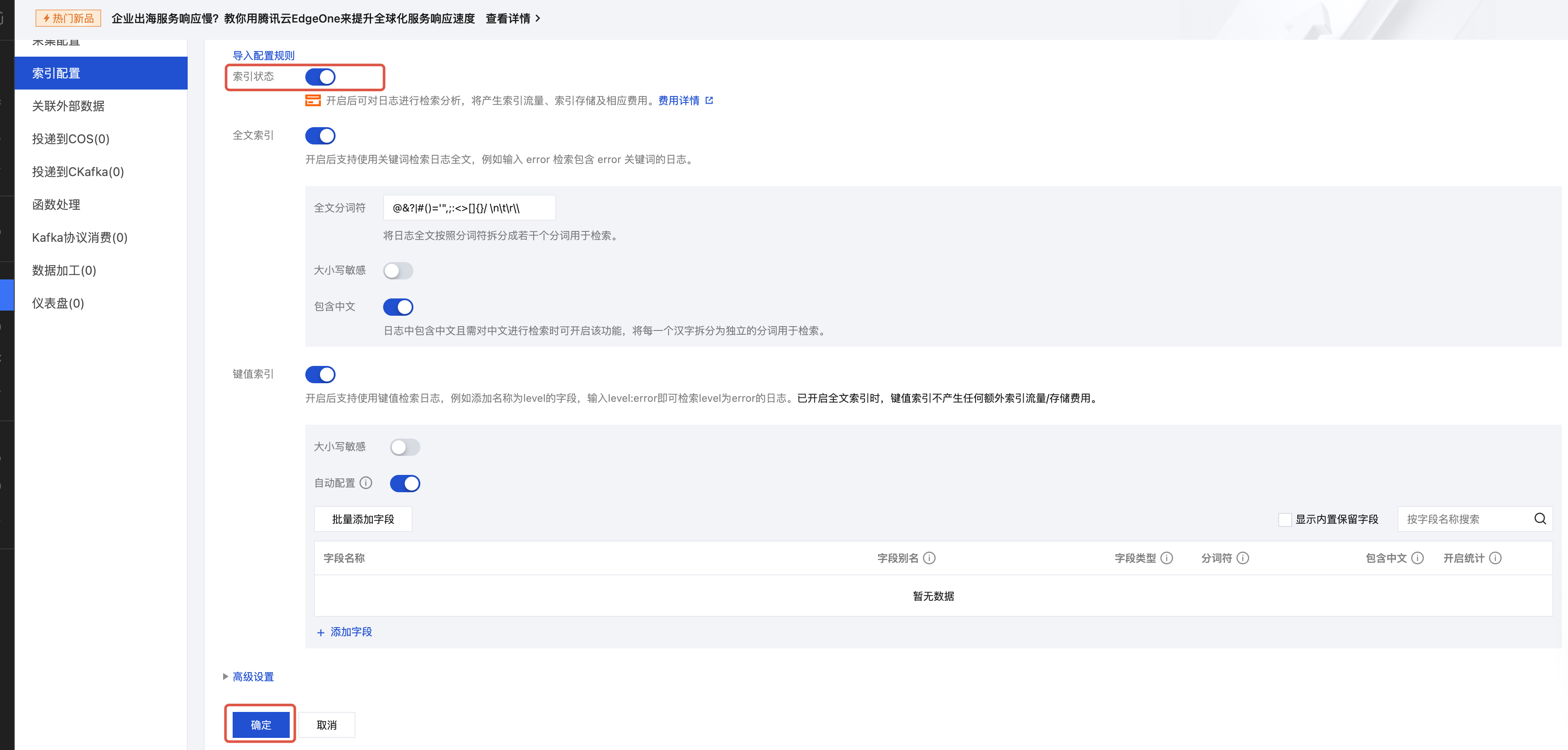Enable 大小写敏感 under 全文分词符
The height and width of the screenshot is (750, 1568).
[x=398, y=270]
